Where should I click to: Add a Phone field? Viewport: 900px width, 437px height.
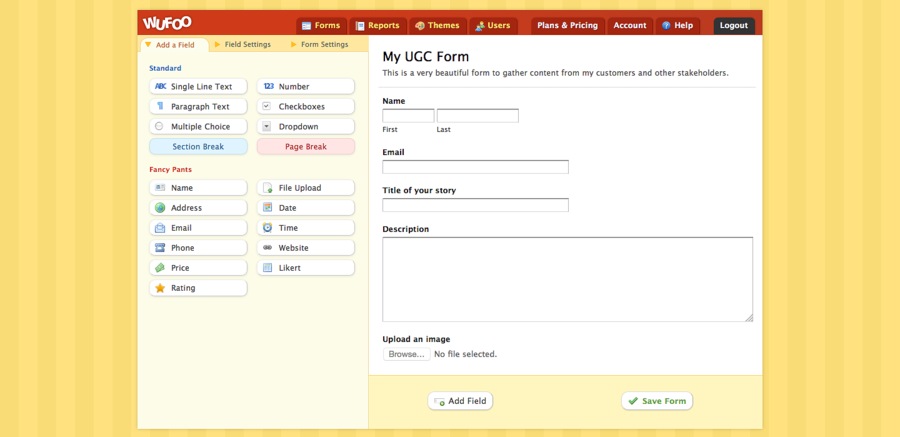click(198, 248)
